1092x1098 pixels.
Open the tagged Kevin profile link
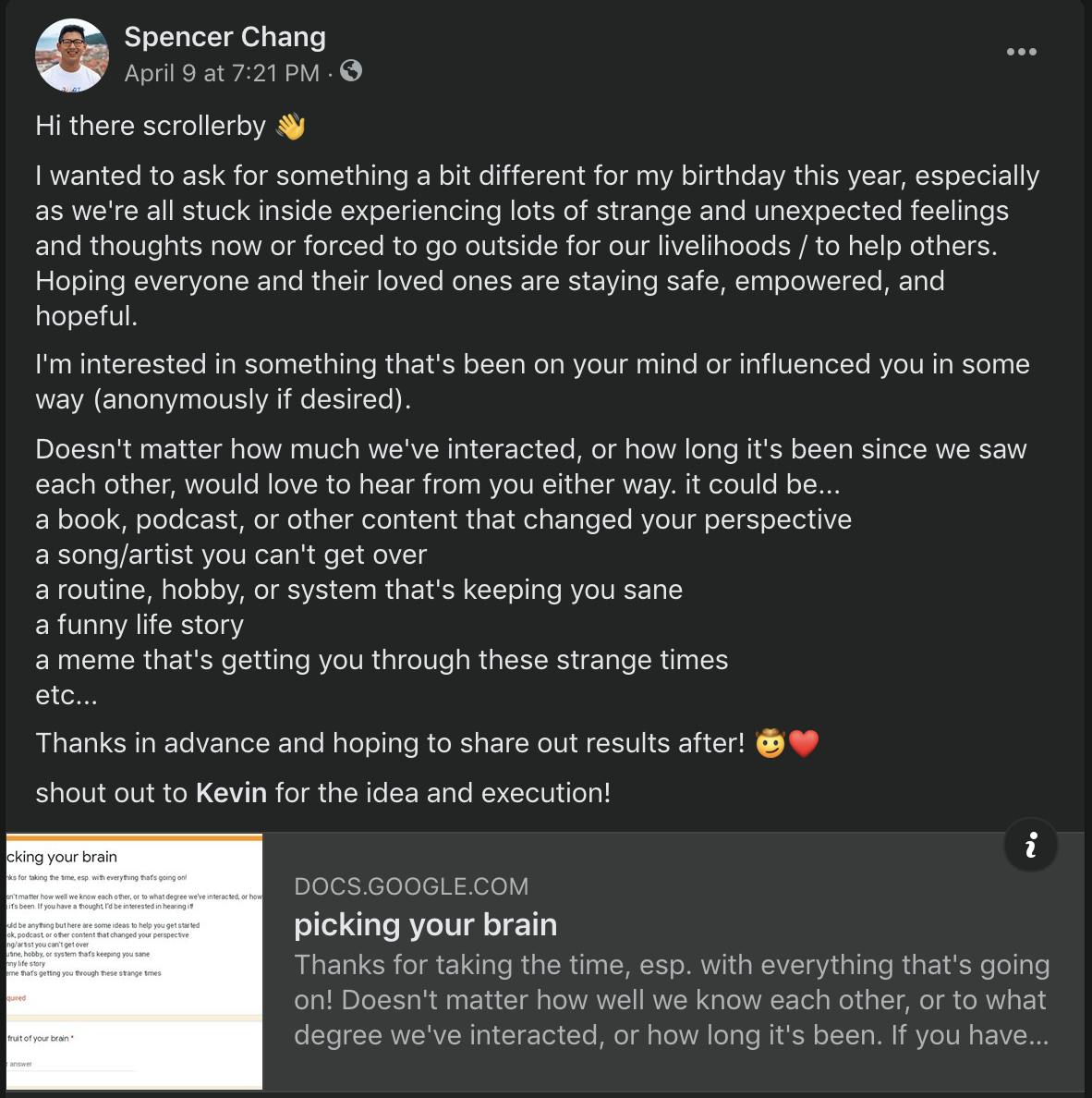[231, 793]
